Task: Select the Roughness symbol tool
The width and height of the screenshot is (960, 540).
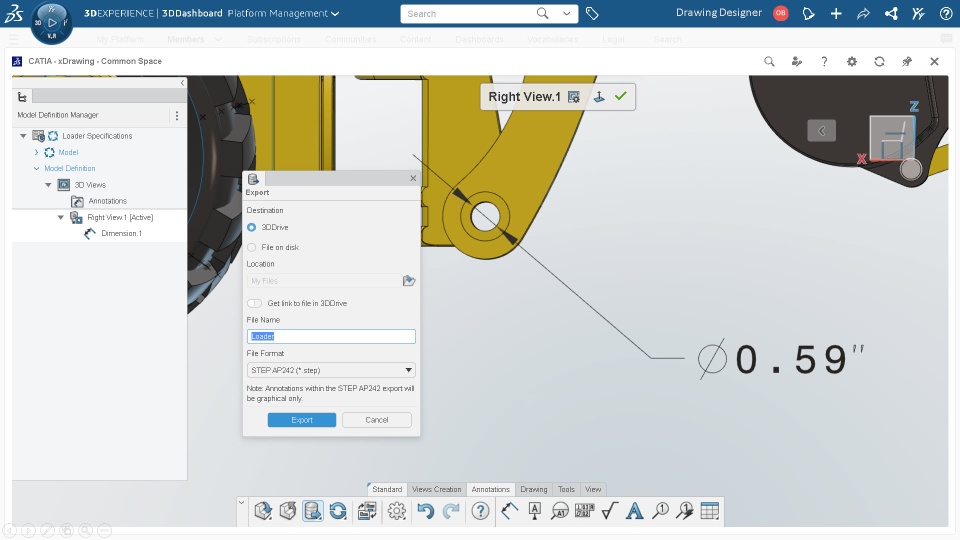Action: click(610, 511)
